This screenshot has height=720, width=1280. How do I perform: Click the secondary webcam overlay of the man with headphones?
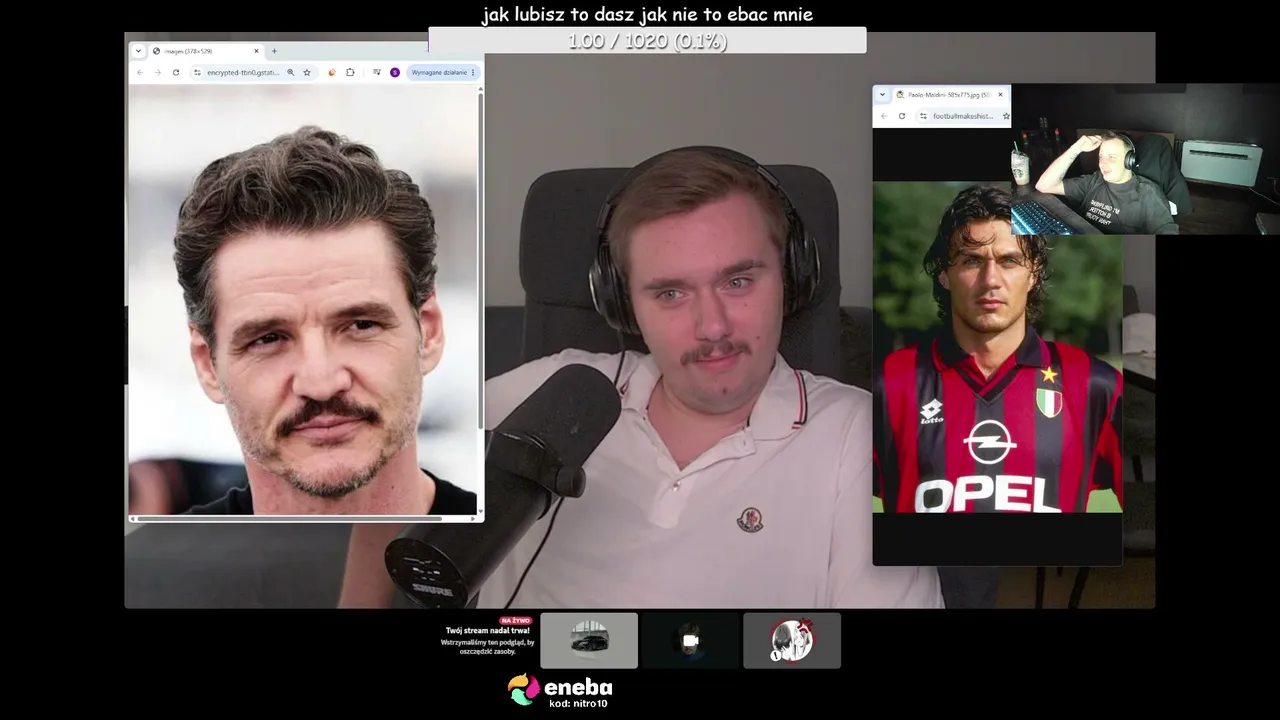[x=1145, y=159]
